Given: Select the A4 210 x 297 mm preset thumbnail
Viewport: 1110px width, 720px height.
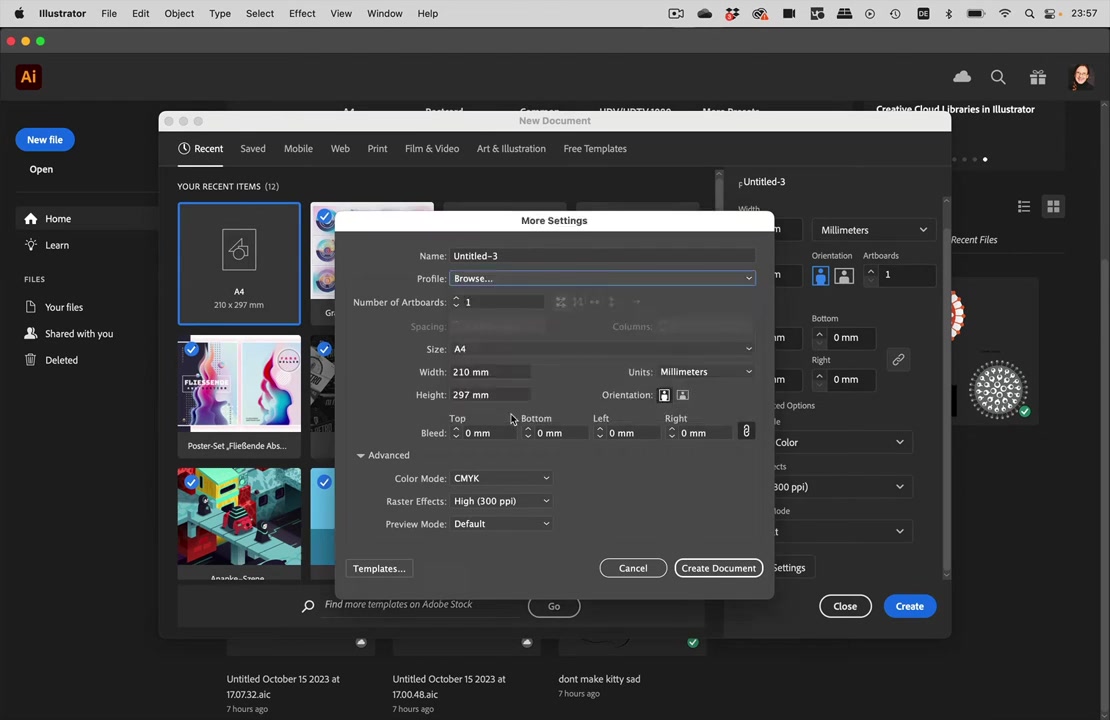Looking at the screenshot, I should pyautogui.click(x=239, y=263).
